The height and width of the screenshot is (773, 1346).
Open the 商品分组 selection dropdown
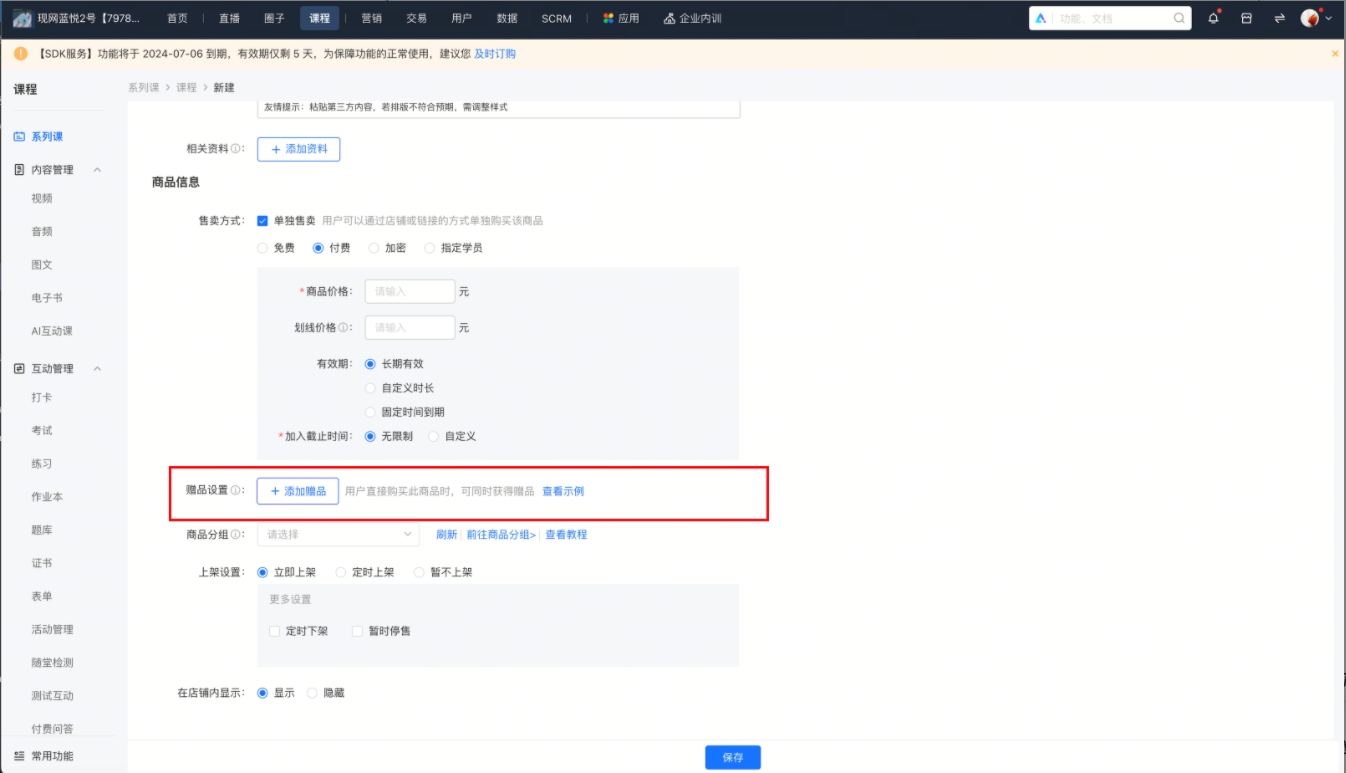point(337,534)
